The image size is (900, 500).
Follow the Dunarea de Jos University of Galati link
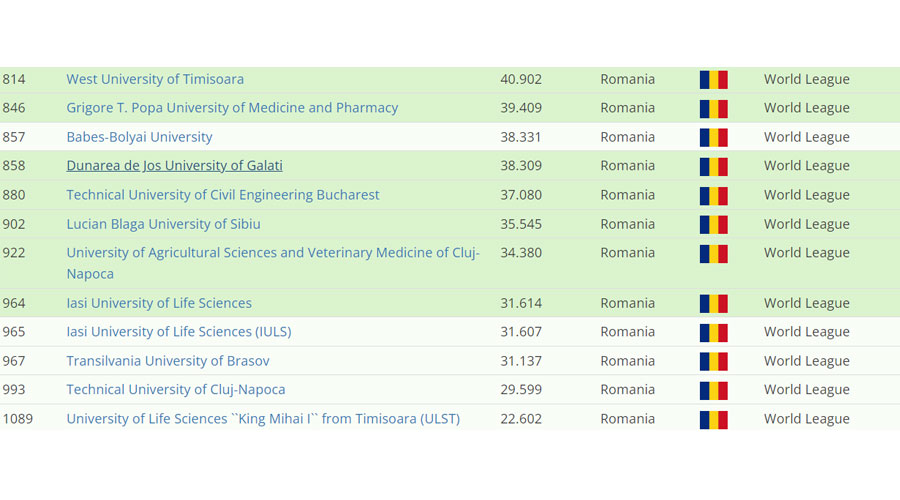(x=174, y=166)
